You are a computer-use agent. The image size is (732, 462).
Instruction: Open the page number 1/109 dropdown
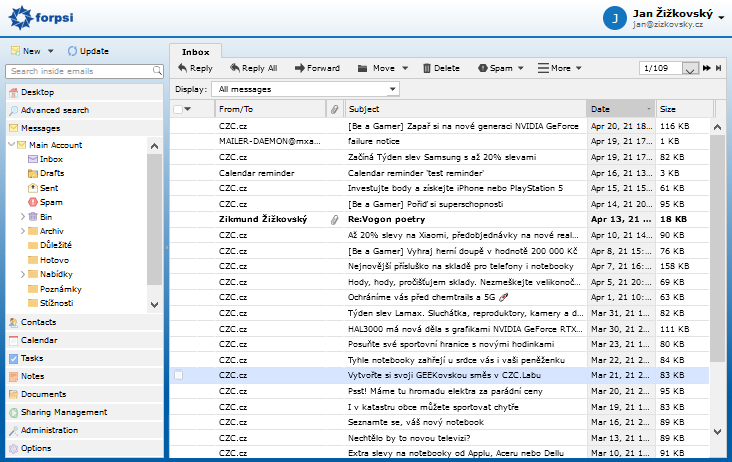[x=690, y=69]
